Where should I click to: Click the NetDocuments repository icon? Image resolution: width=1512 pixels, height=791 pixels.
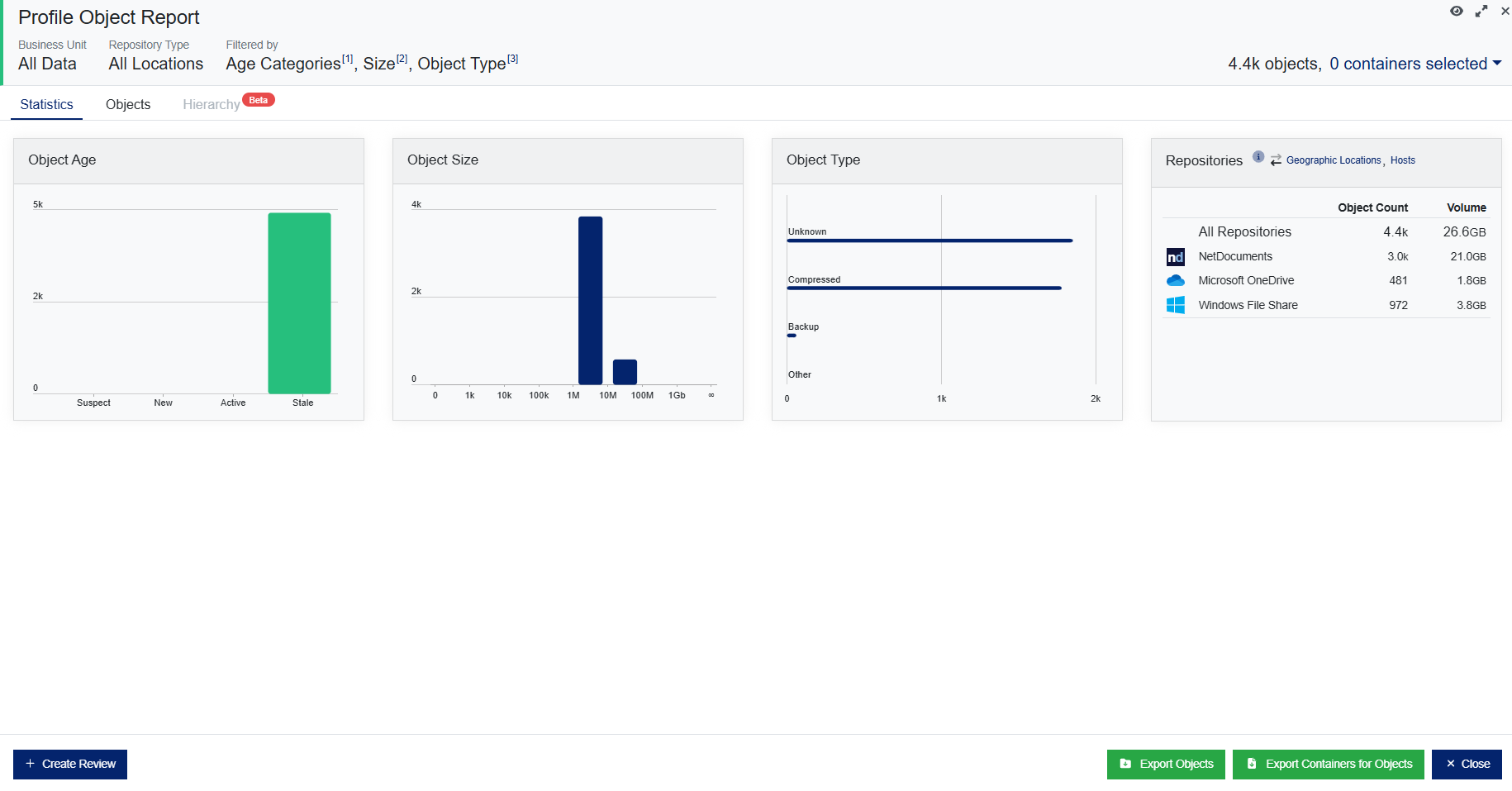[1176, 257]
